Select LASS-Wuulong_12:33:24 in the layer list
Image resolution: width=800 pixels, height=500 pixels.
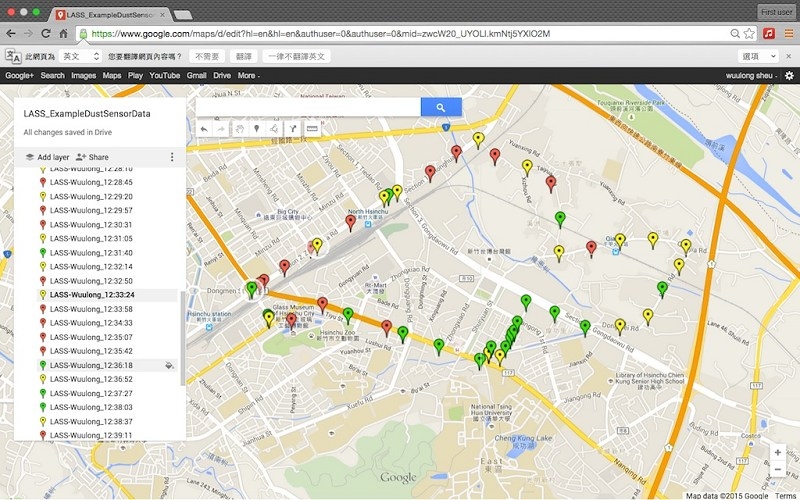point(91,295)
